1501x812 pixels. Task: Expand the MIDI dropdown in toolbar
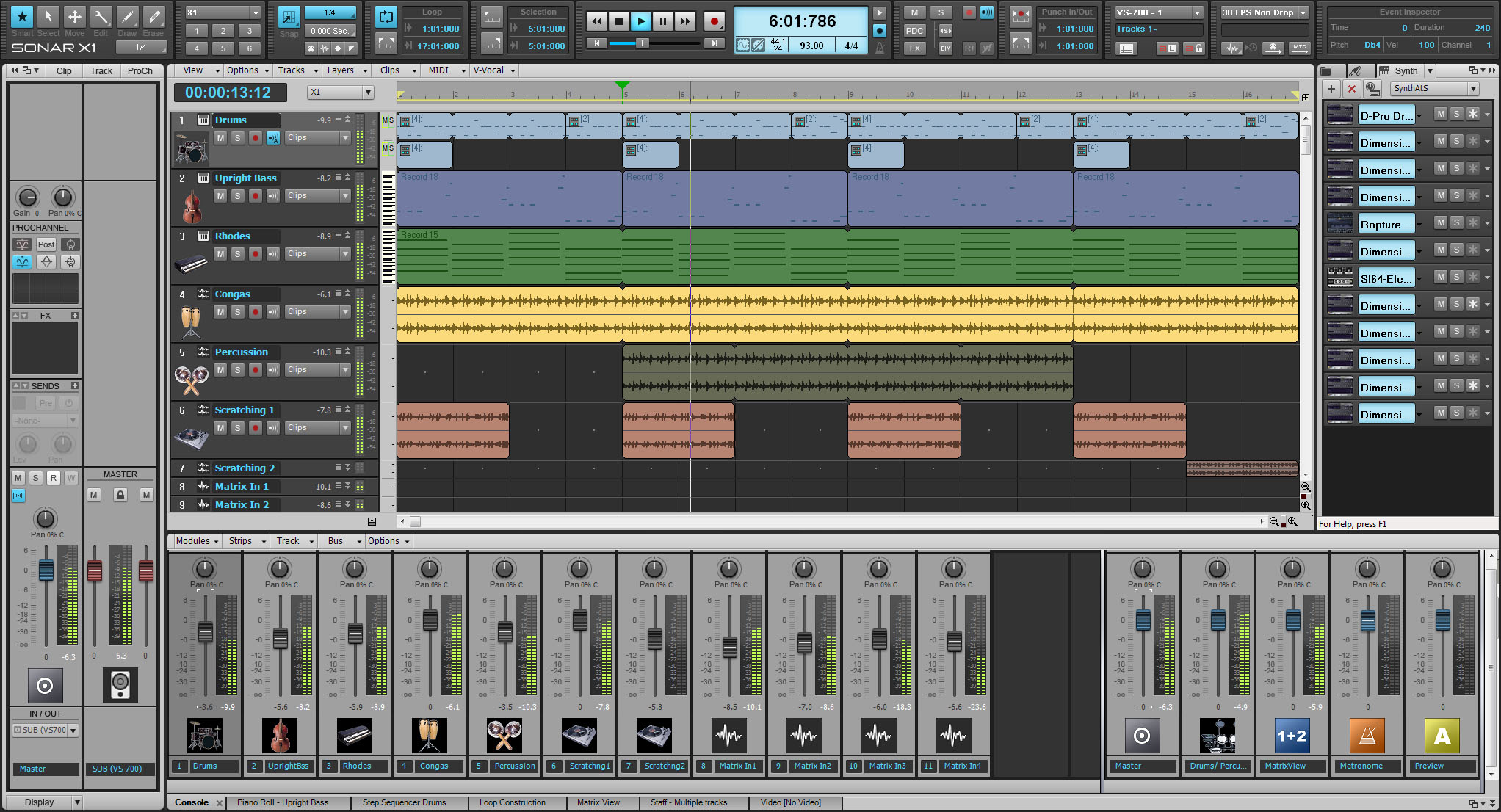pos(457,70)
